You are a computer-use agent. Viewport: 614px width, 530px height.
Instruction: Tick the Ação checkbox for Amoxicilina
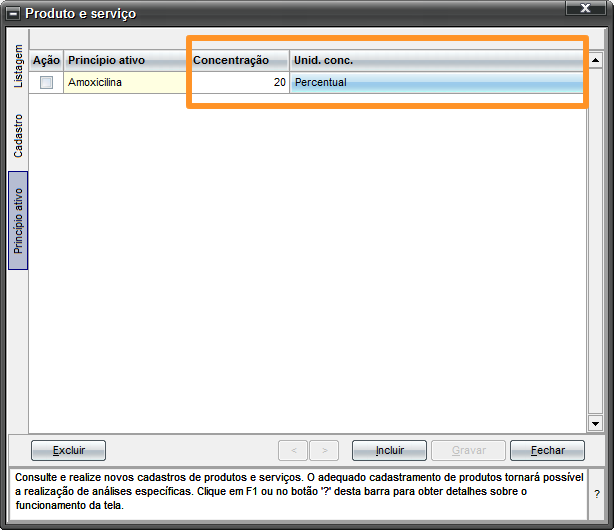46,82
